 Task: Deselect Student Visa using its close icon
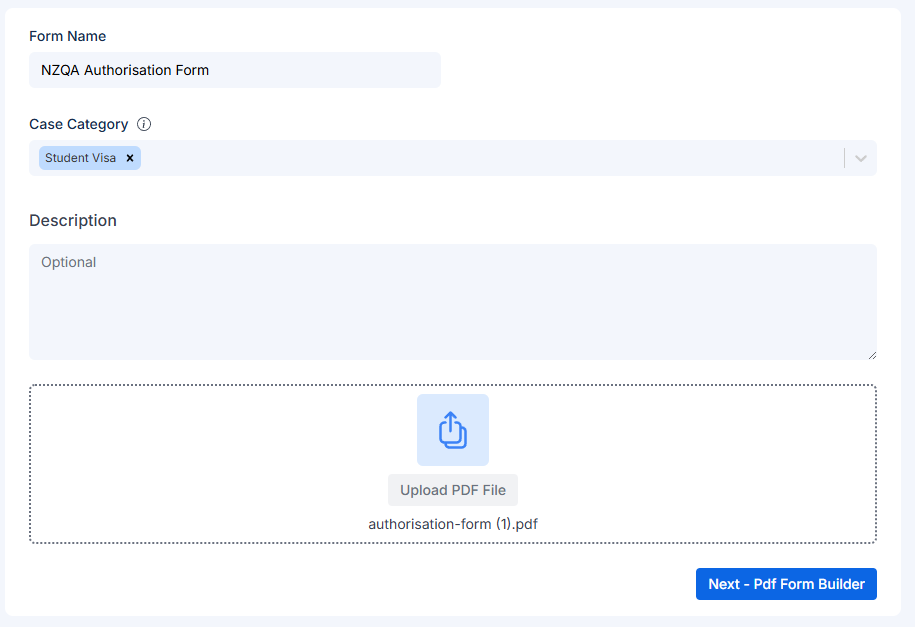point(130,158)
